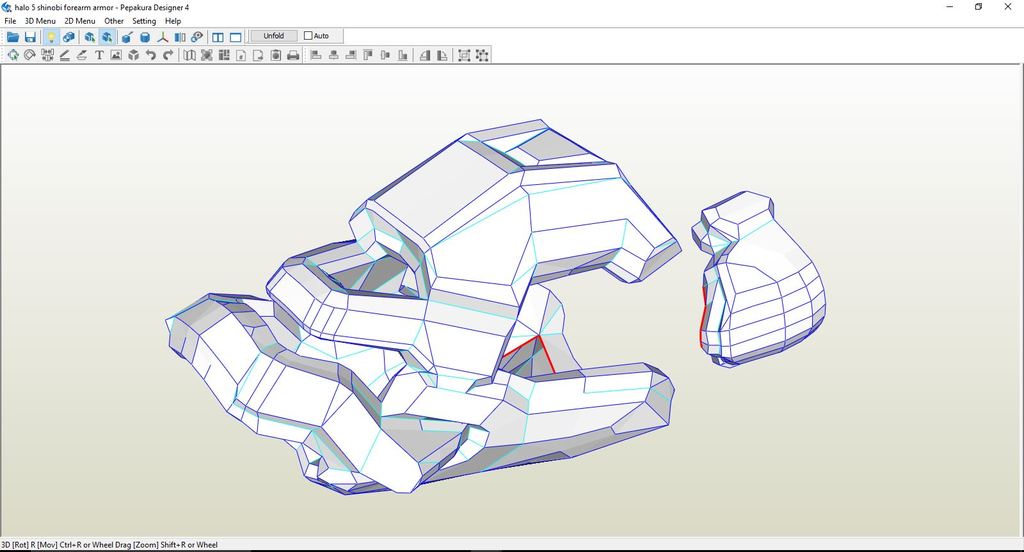Viewport: 1024px width, 552px height.
Task: Open the 2D Menu
Action: (x=80, y=21)
